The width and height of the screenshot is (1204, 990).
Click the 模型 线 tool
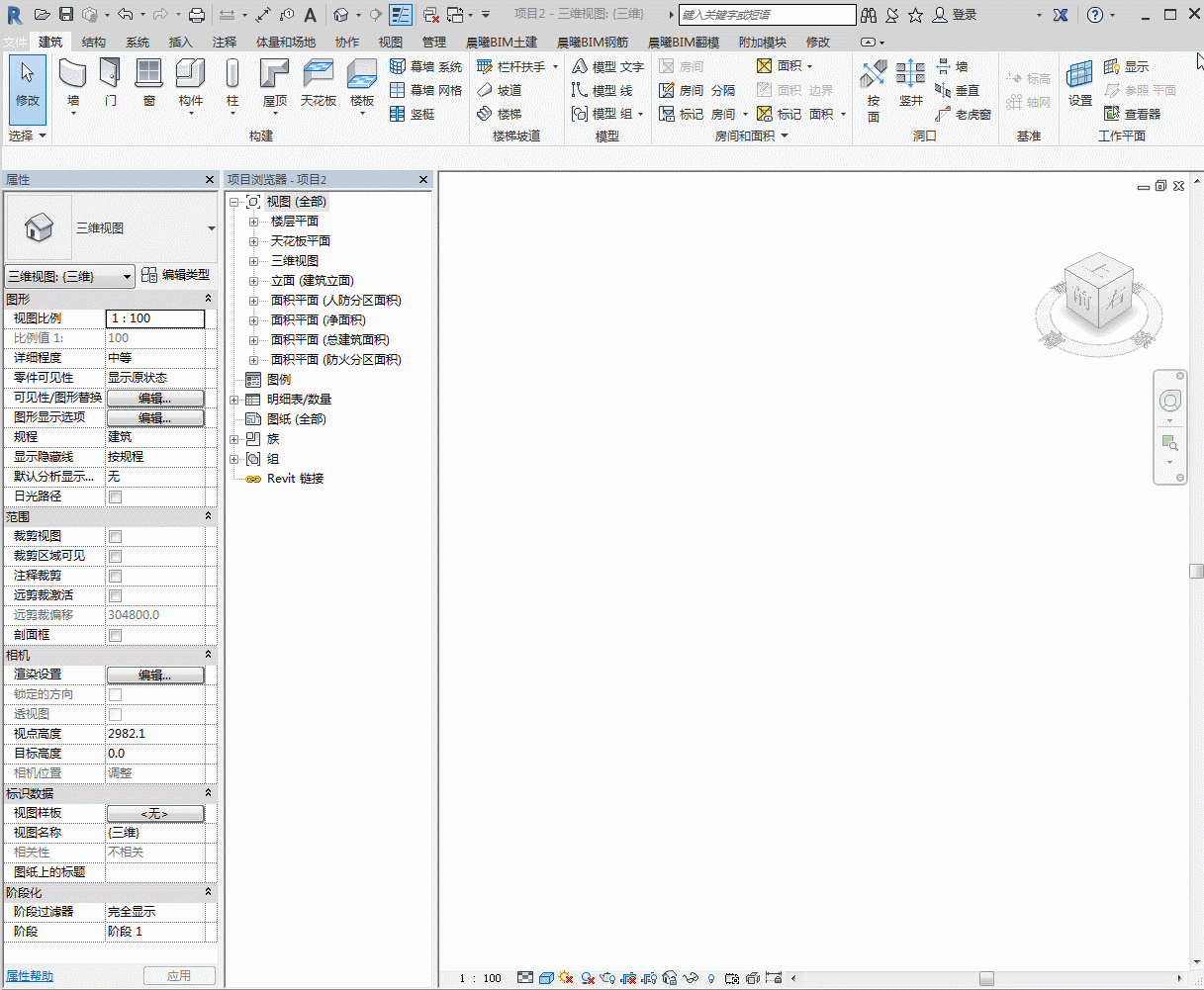click(602, 90)
